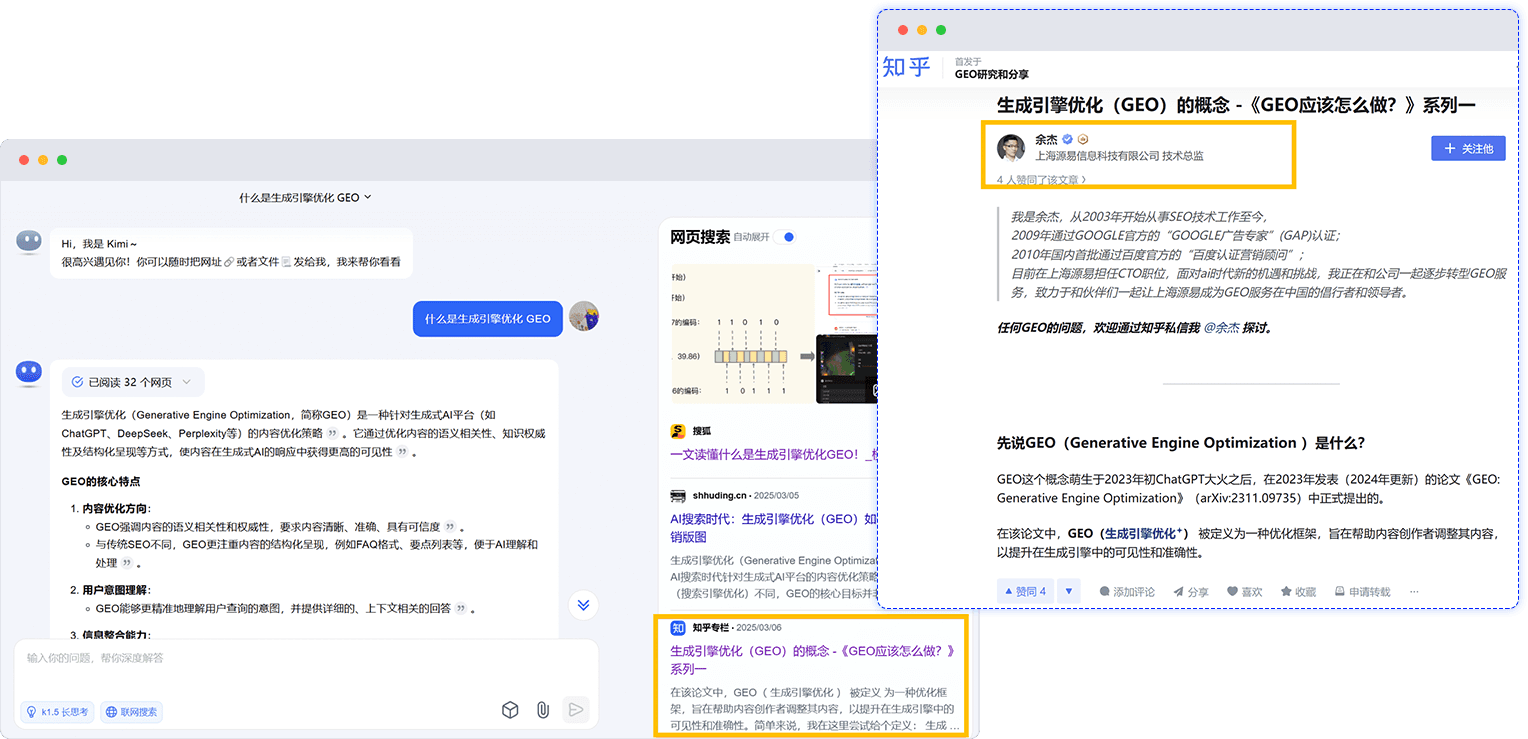1528x739 pixels.
Task: Click the downvote arrow next to 赞同 4
Action: click(1069, 591)
